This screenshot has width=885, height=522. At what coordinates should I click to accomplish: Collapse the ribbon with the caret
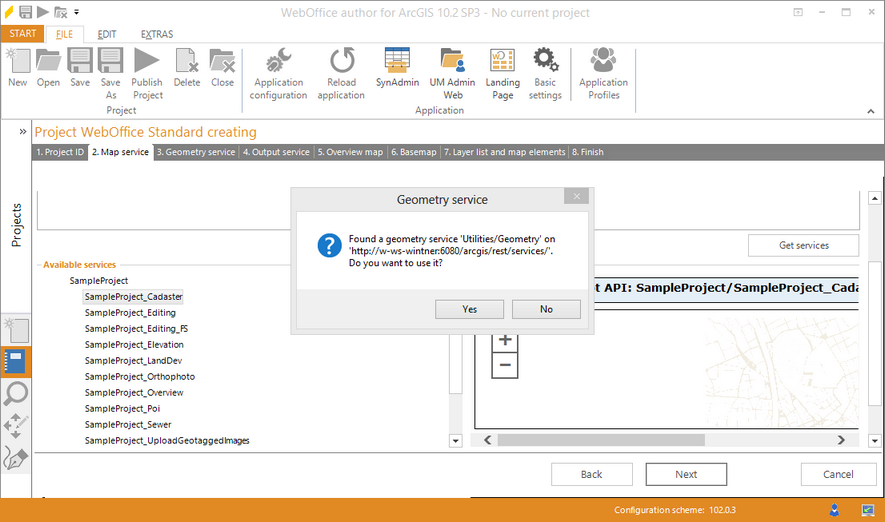(x=871, y=111)
